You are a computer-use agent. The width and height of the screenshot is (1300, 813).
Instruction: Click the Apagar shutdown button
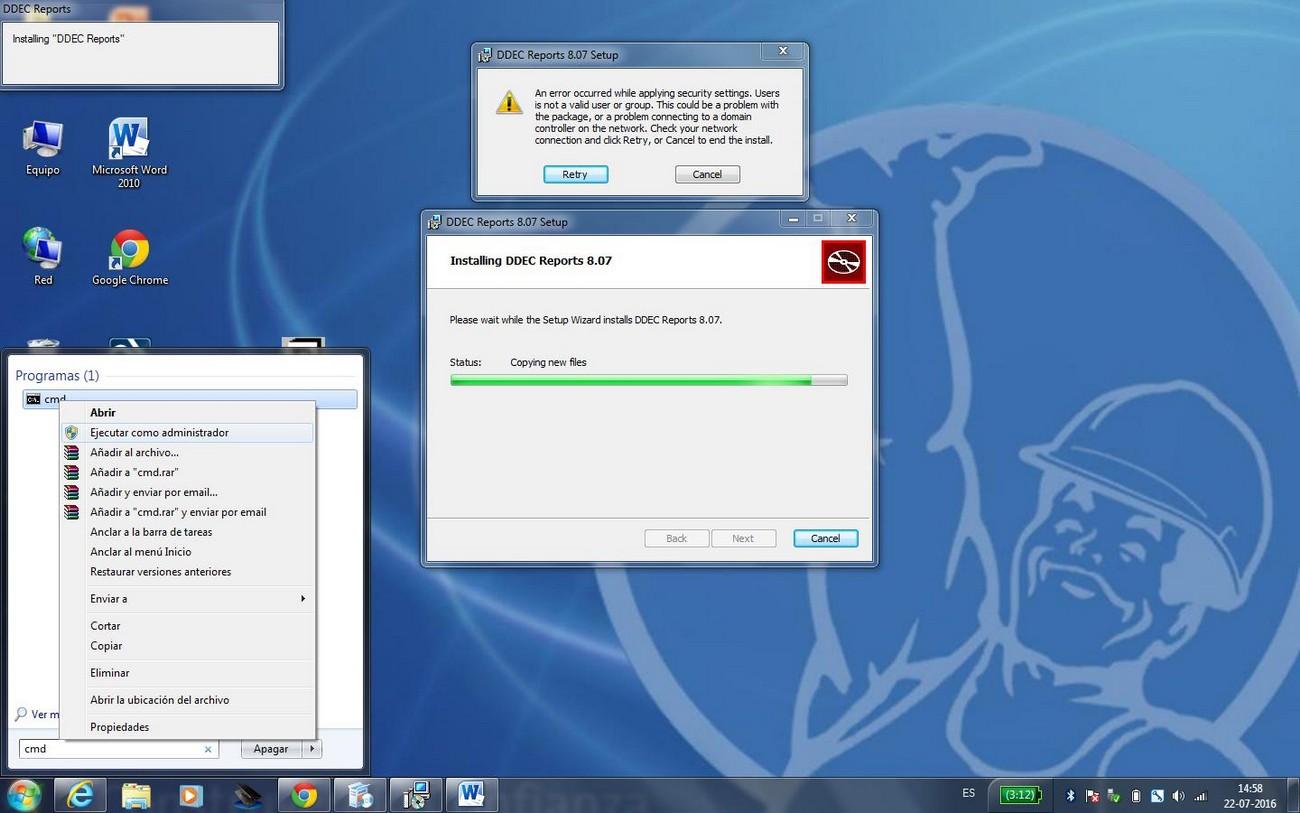tap(271, 749)
